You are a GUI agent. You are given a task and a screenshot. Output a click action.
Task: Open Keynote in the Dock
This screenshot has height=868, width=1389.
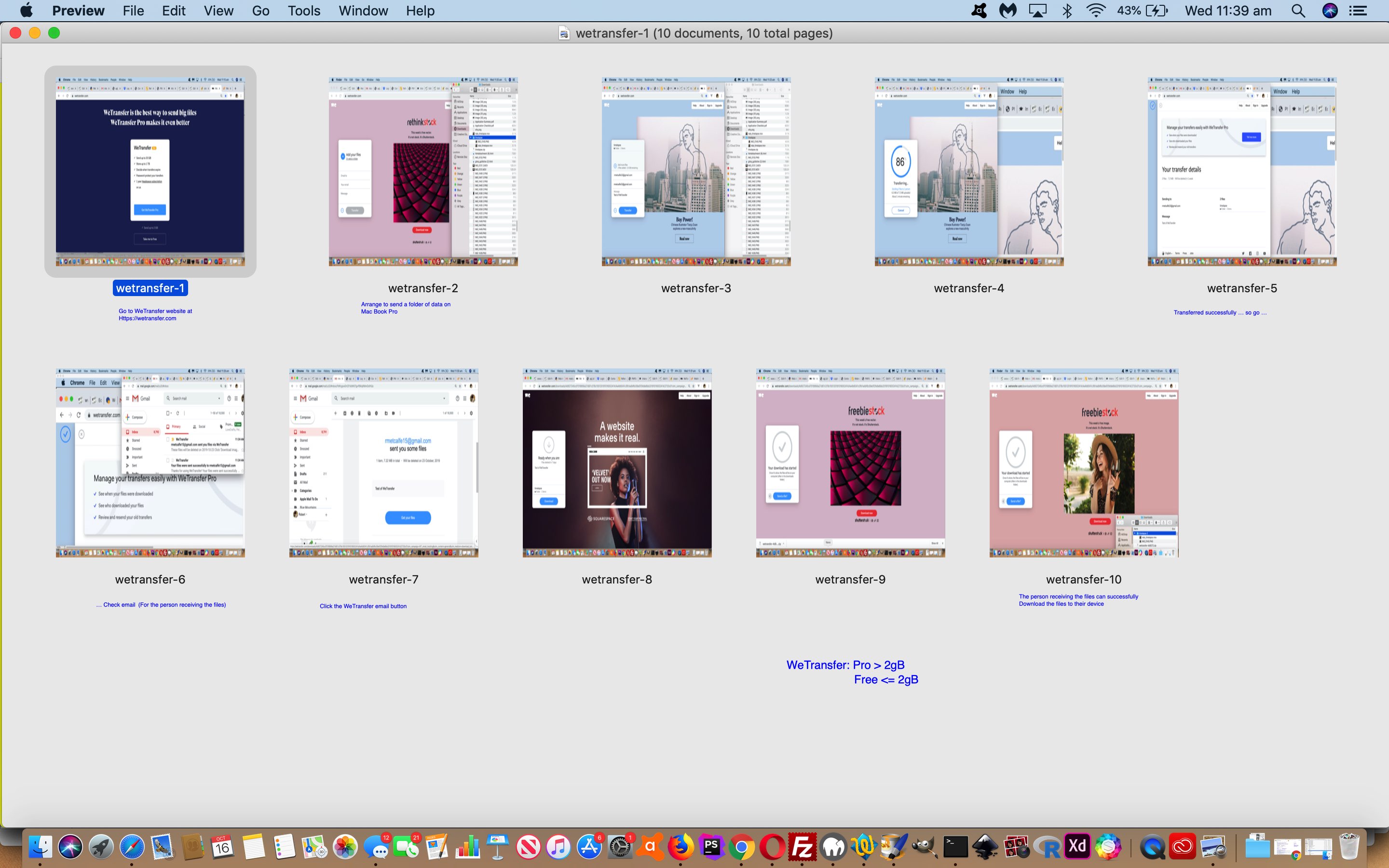pyautogui.click(x=498, y=847)
